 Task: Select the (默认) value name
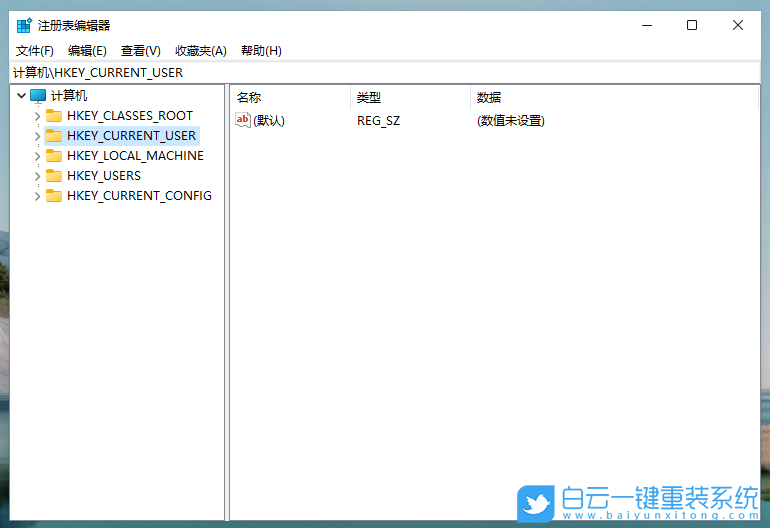269,120
